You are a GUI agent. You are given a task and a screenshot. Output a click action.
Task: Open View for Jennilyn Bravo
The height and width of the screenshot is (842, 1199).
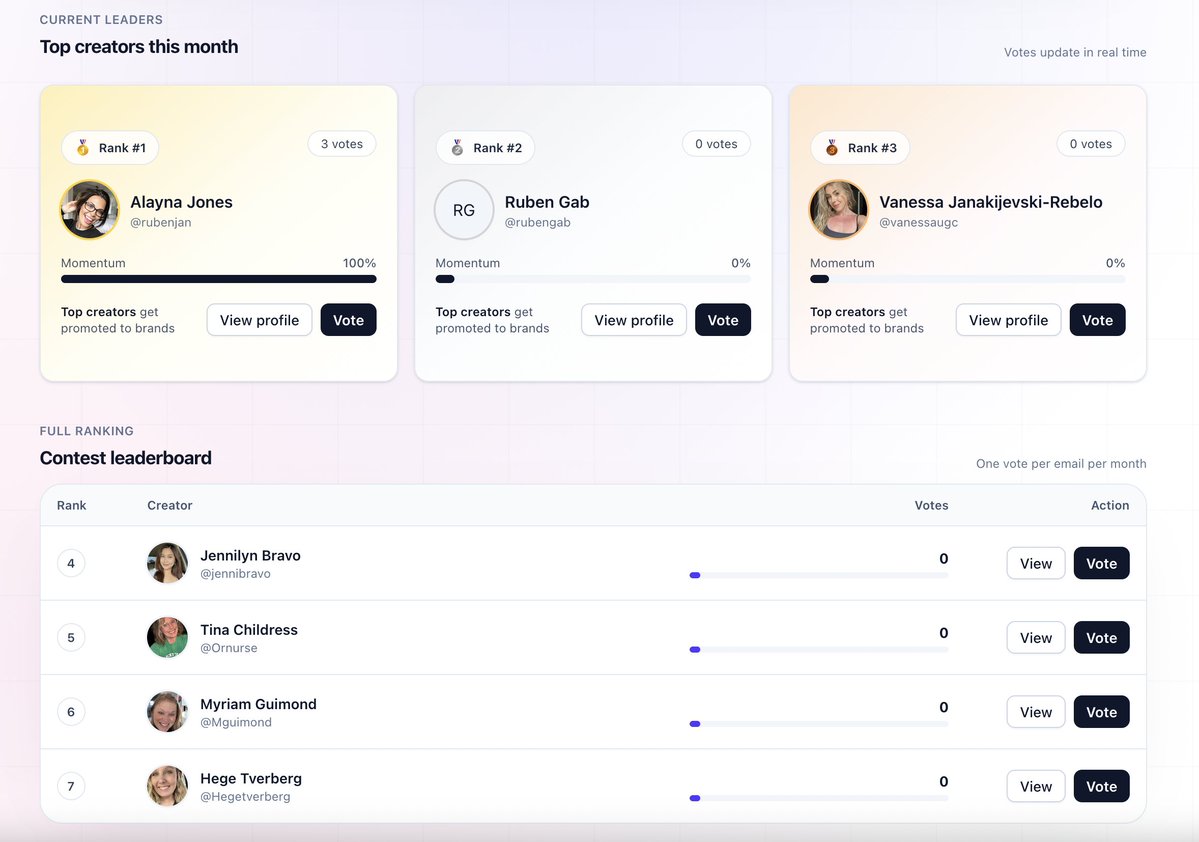[1036, 563]
